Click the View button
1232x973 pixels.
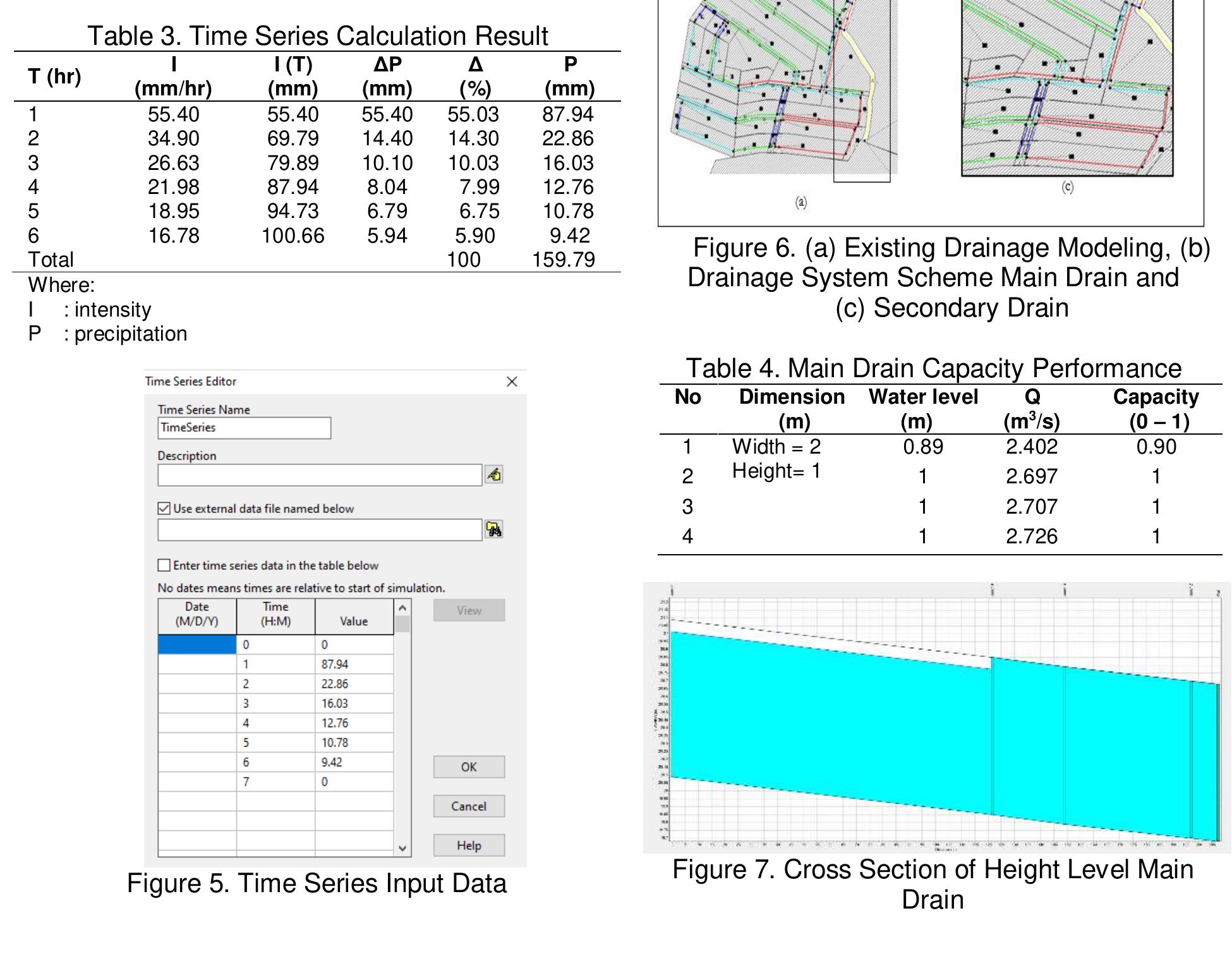pyautogui.click(x=469, y=610)
